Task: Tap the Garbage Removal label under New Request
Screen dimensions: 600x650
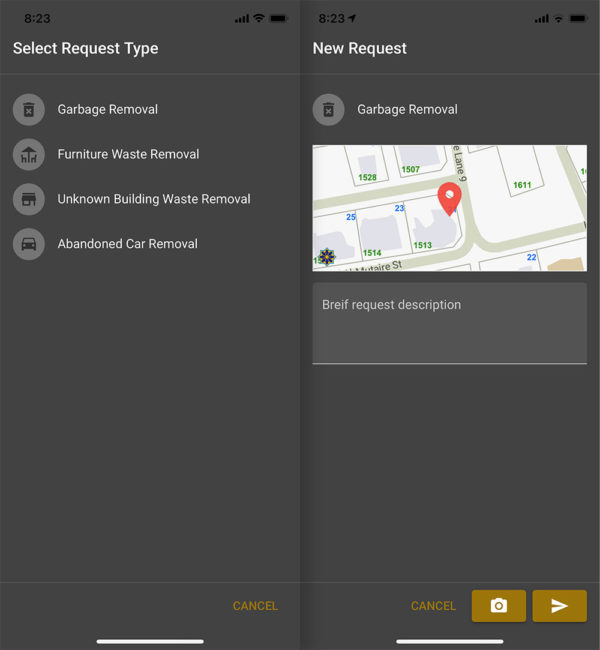Action: 407,109
